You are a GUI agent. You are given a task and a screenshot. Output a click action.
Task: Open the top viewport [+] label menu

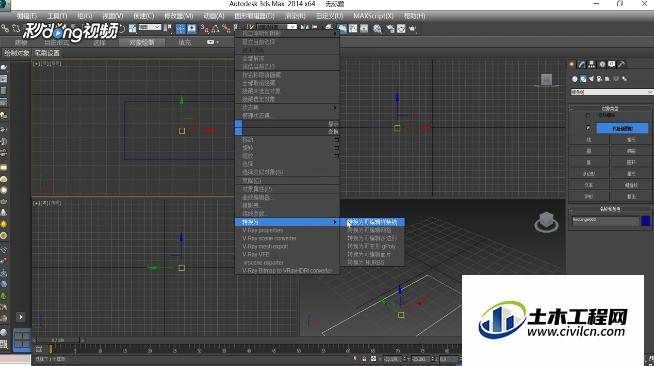point(36,64)
